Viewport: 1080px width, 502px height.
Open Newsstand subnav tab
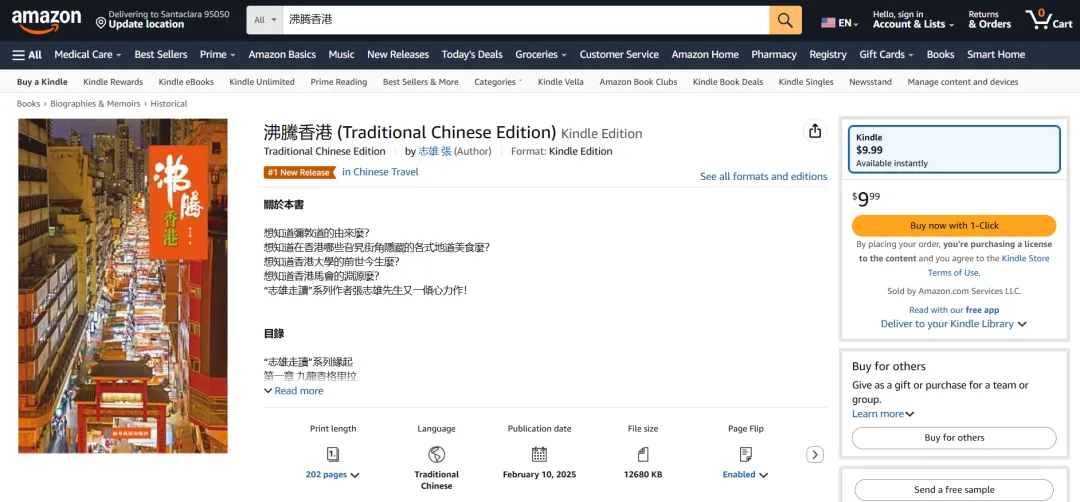(x=870, y=82)
